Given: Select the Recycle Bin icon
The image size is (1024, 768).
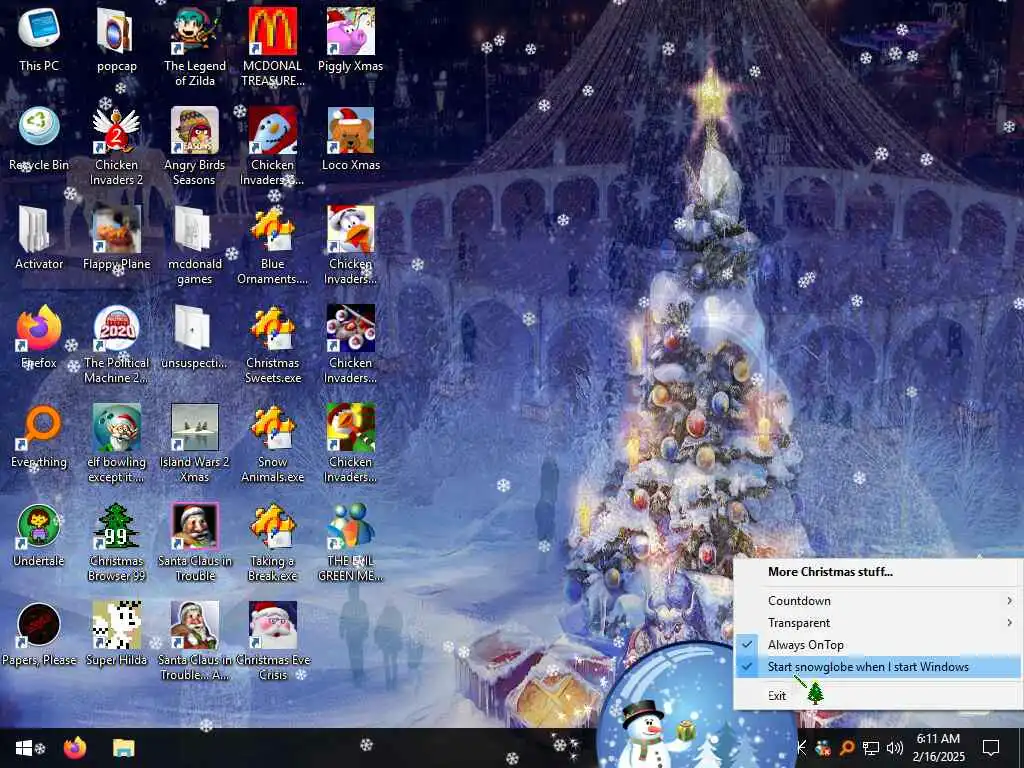Looking at the screenshot, I should [x=39, y=138].
